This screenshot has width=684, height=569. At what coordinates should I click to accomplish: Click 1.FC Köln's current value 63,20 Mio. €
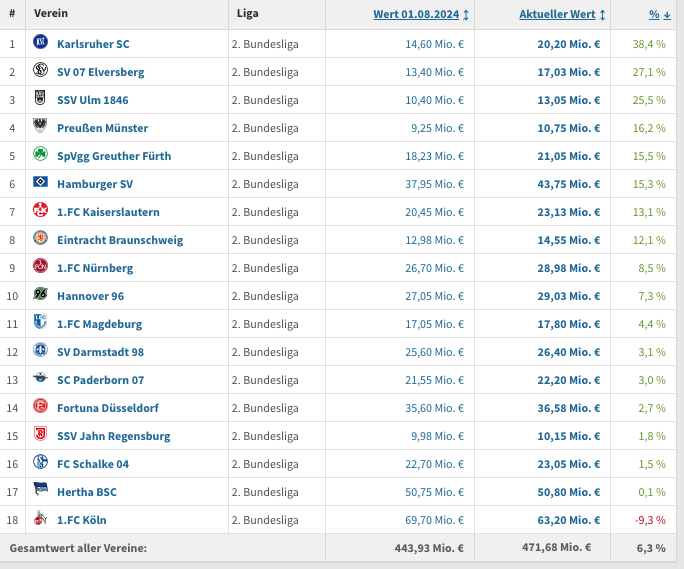569,520
